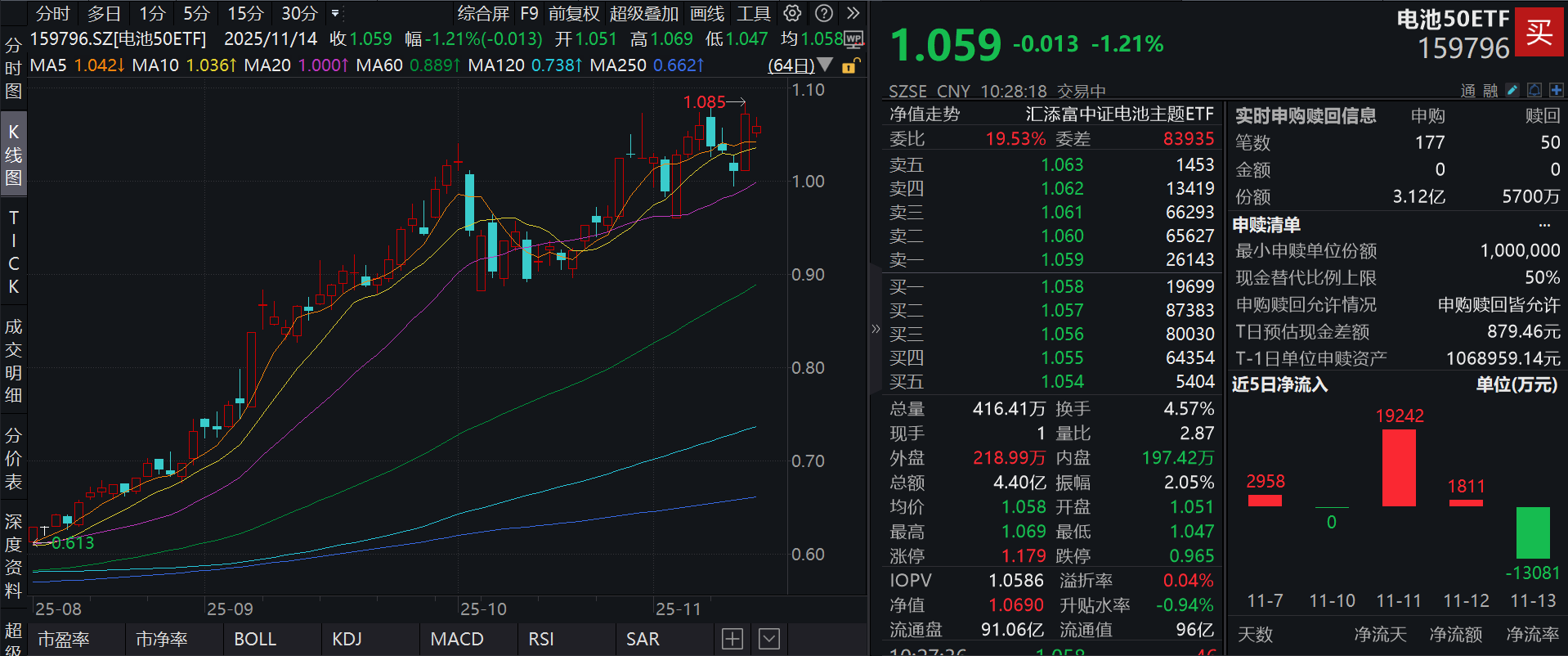Image resolution: width=1568 pixels, height=656 pixels.
Task: Open the timeframe dropdown after 30分
Action: 335,13
